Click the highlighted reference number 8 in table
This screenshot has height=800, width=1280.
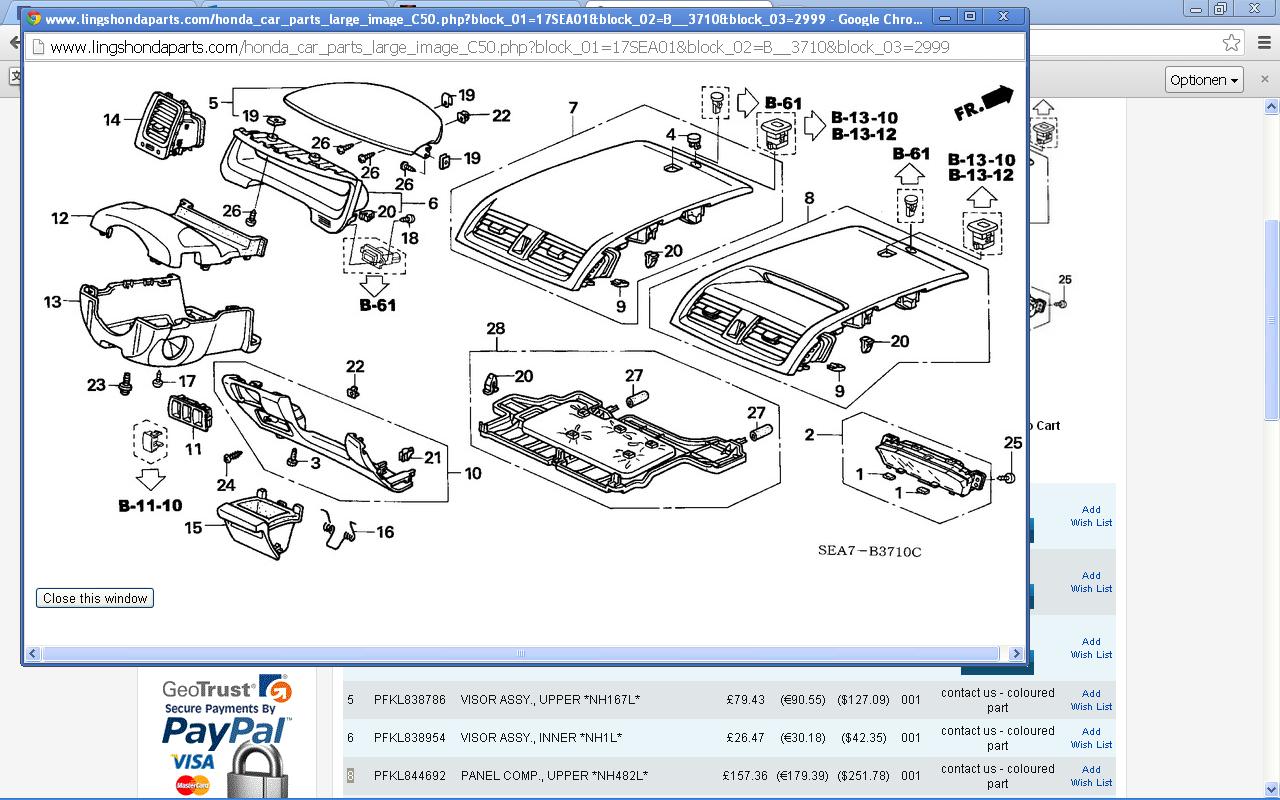(350, 776)
